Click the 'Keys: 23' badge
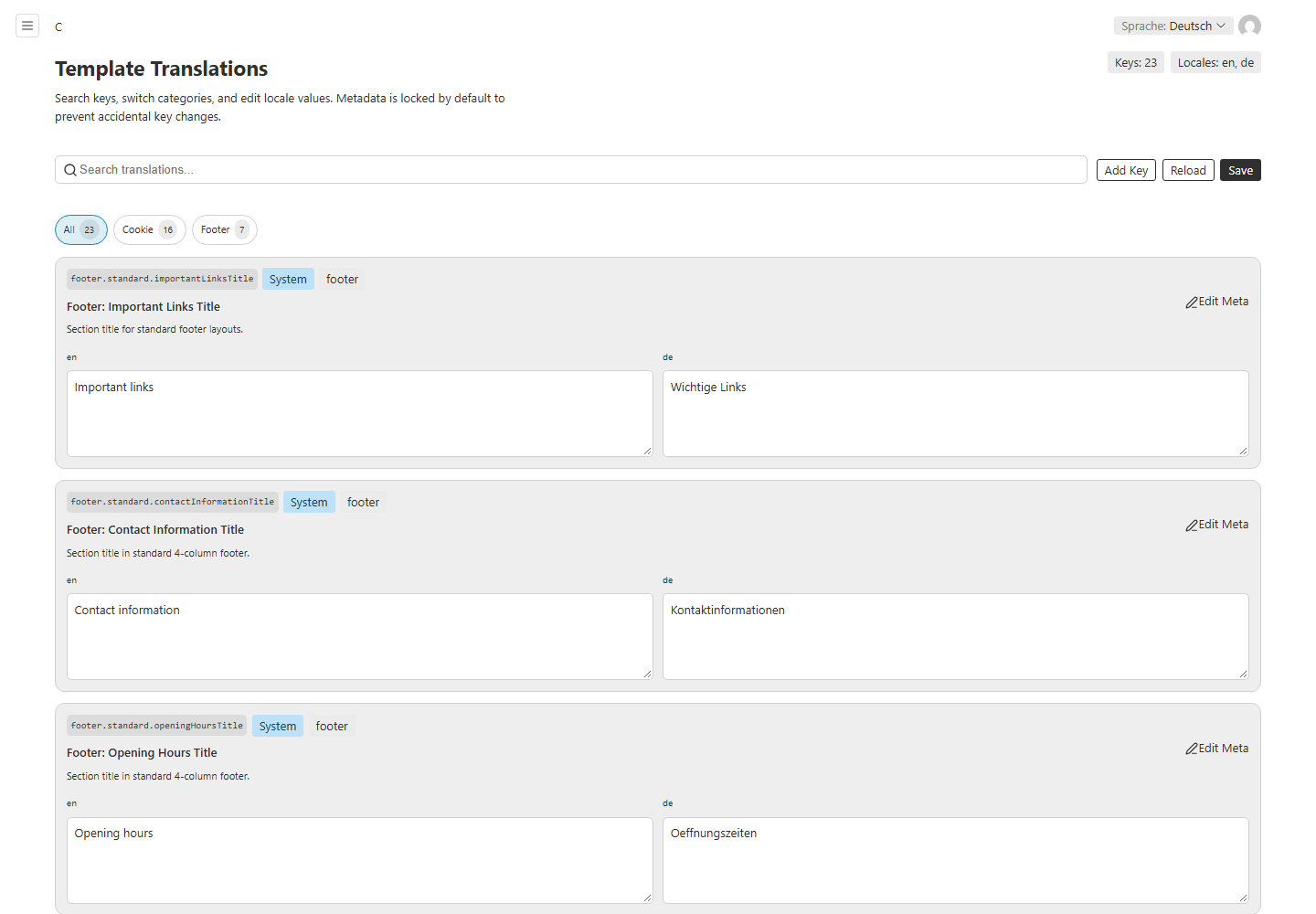Screen dimensions: 1316x914 pyautogui.click(x=1136, y=62)
